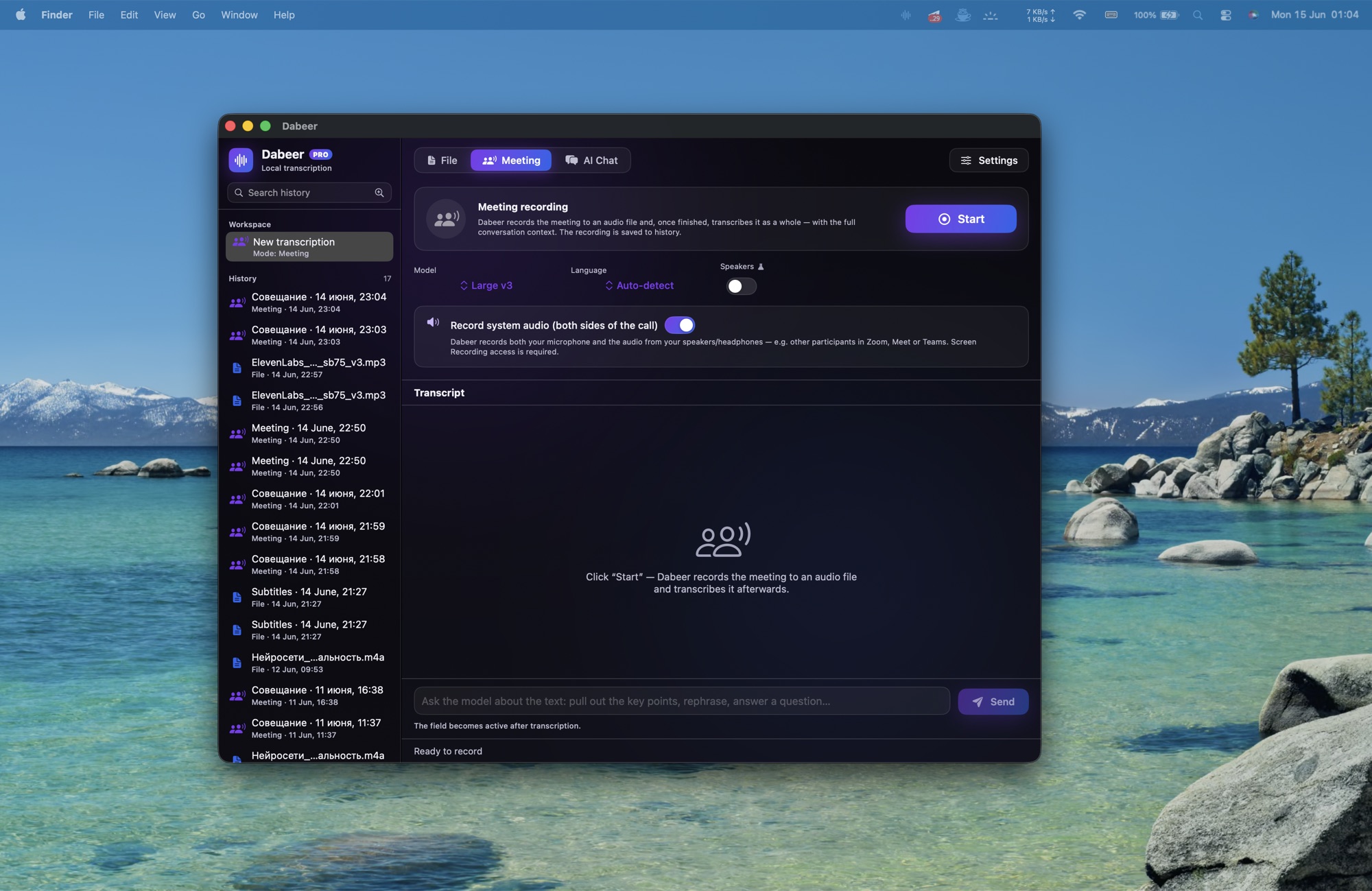
Task: Click the Search history input field
Action: pos(309,193)
